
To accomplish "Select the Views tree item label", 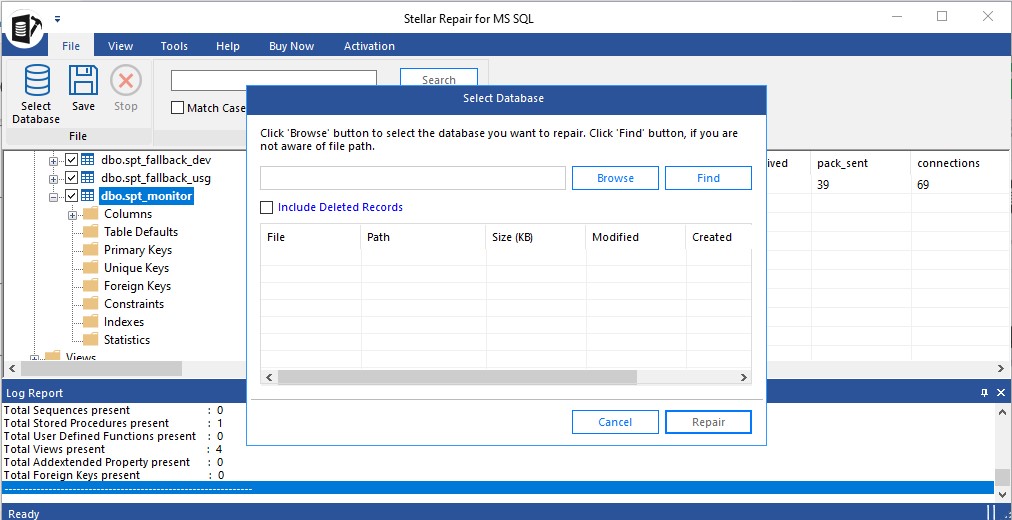I will pos(81,357).
